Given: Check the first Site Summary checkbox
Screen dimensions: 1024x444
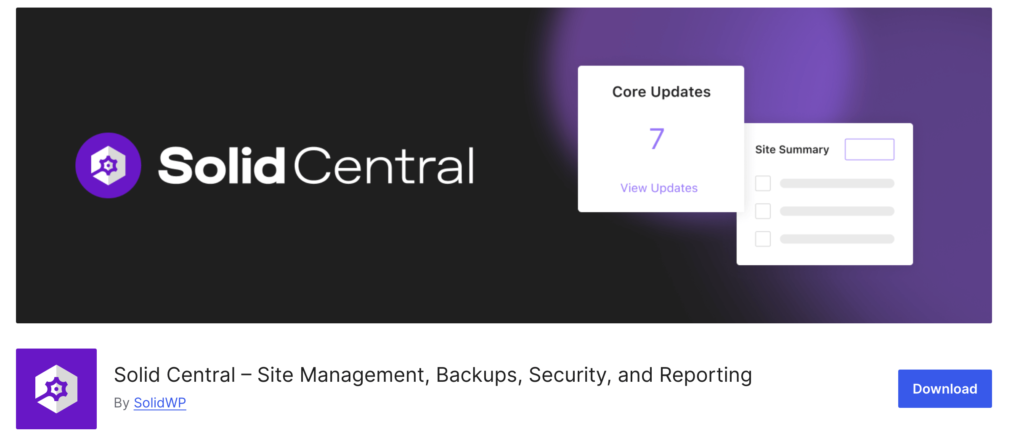Looking at the screenshot, I should (763, 183).
